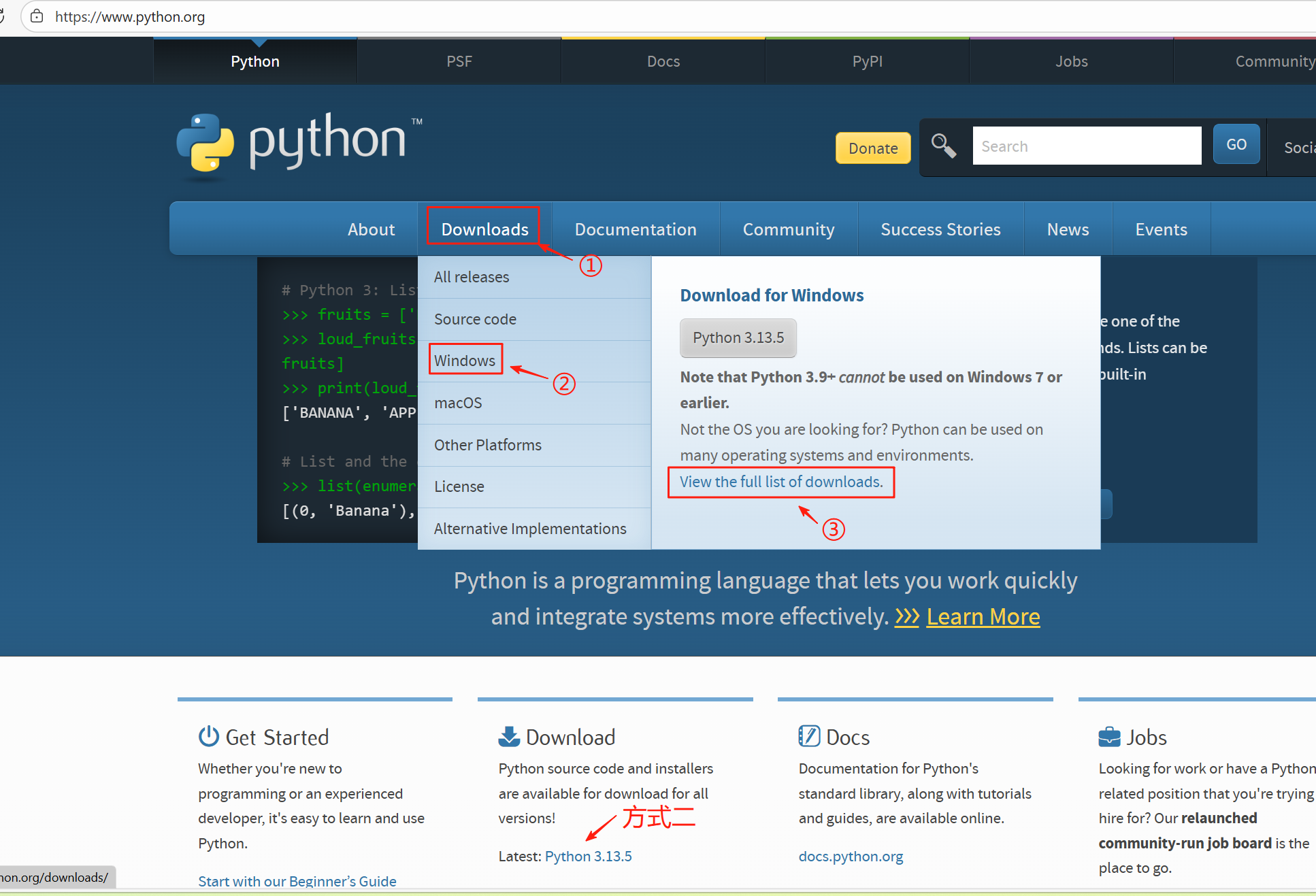1316x896 pixels.
Task: Click the Python logo icon
Action: pyautogui.click(x=205, y=142)
